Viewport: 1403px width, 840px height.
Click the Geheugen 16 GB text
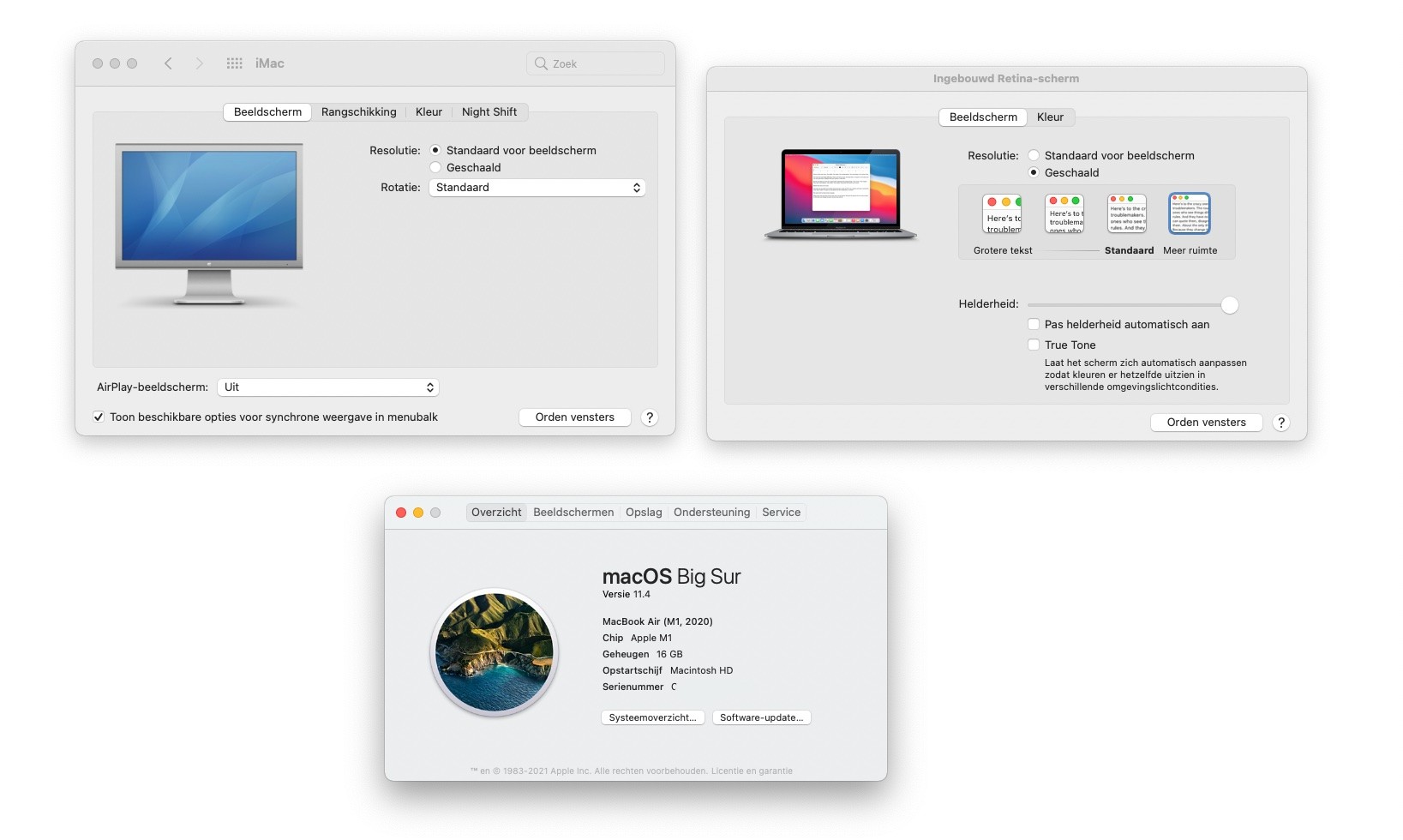[643, 654]
